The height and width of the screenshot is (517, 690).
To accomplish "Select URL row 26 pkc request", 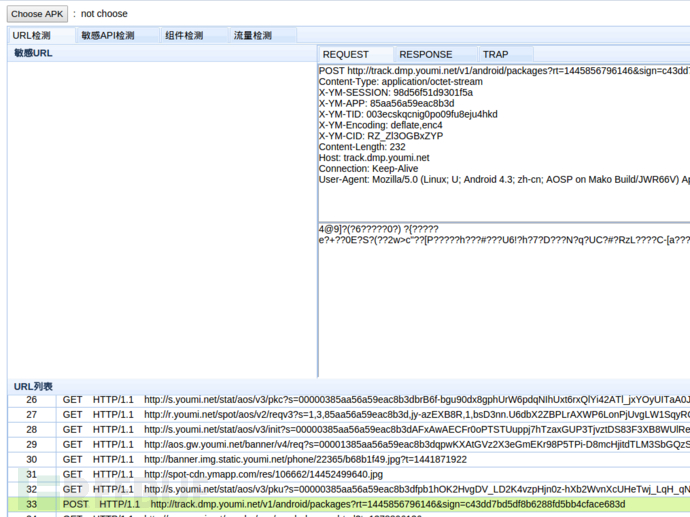I will 349,400.
